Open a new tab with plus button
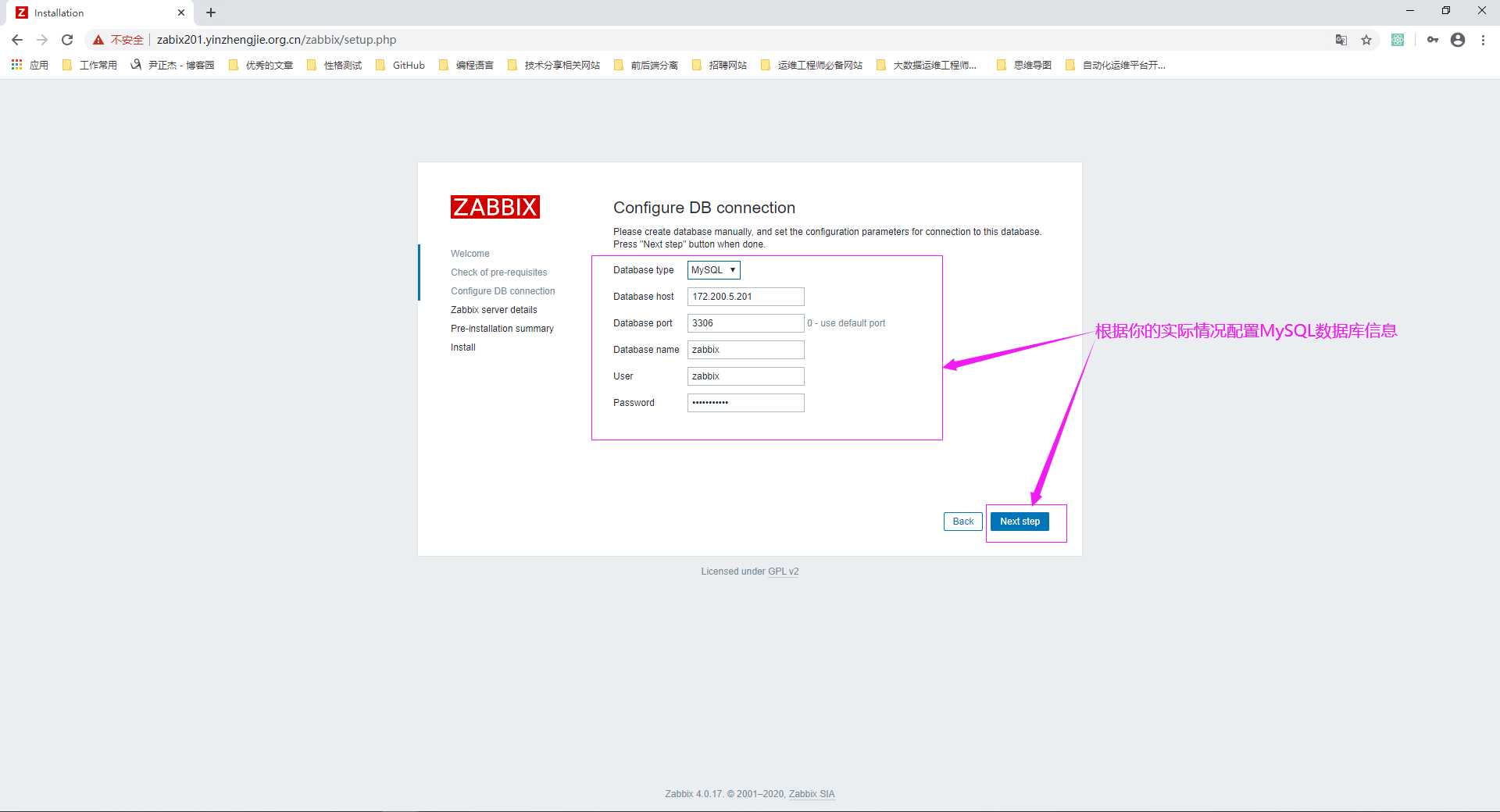This screenshot has height=812, width=1500. [211, 12]
